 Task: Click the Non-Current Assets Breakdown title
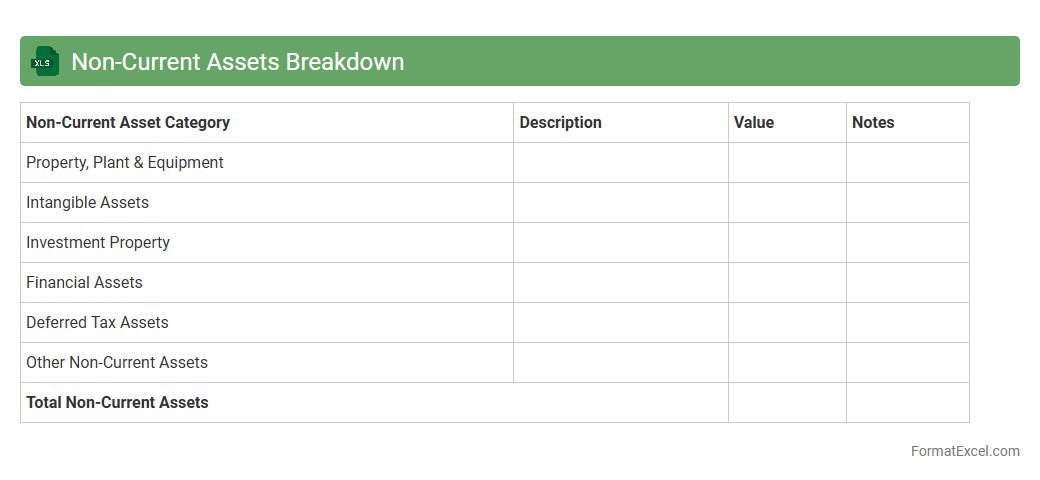coord(237,61)
